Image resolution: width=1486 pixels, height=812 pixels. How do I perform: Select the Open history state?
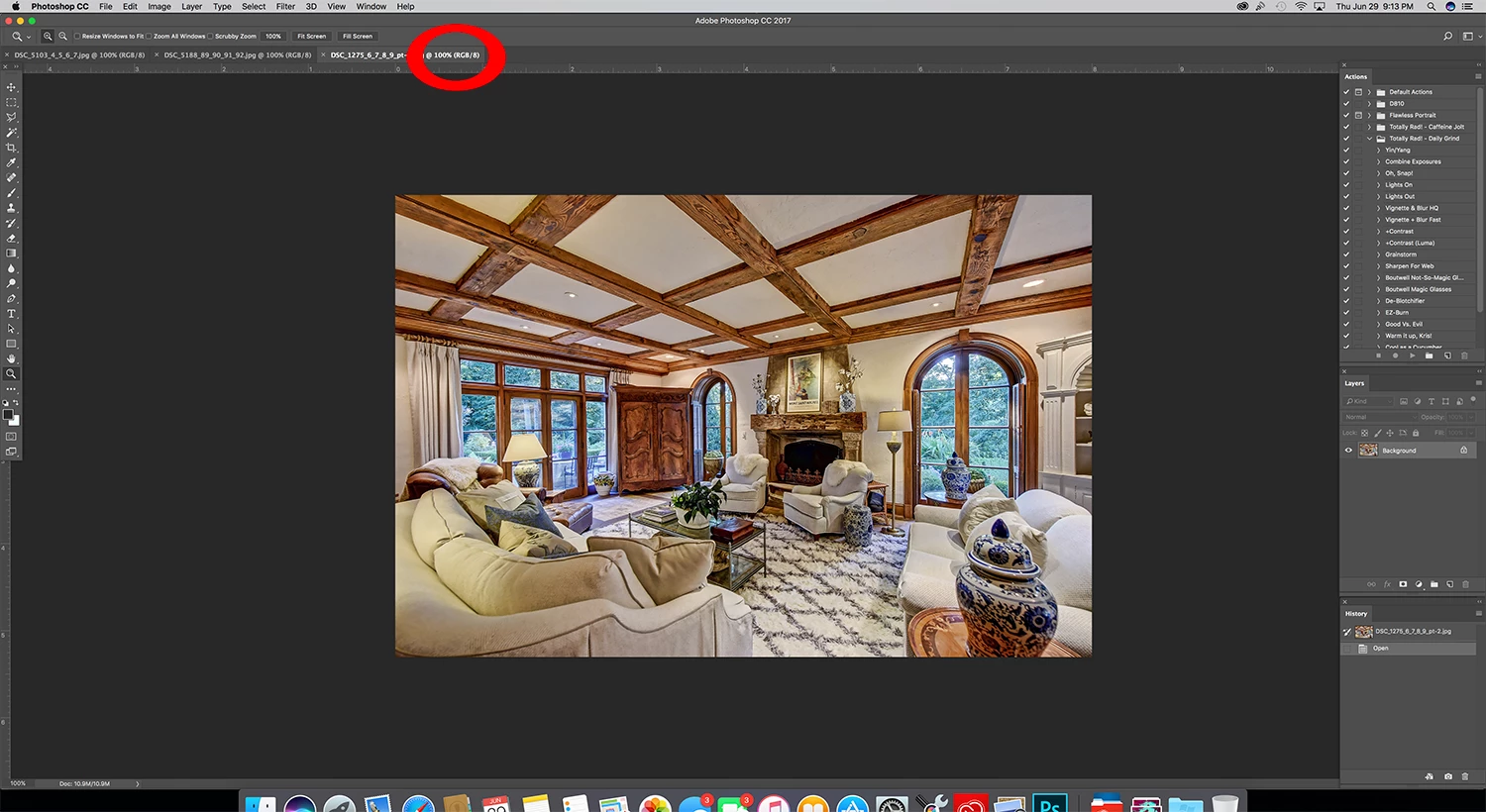(1408, 649)
